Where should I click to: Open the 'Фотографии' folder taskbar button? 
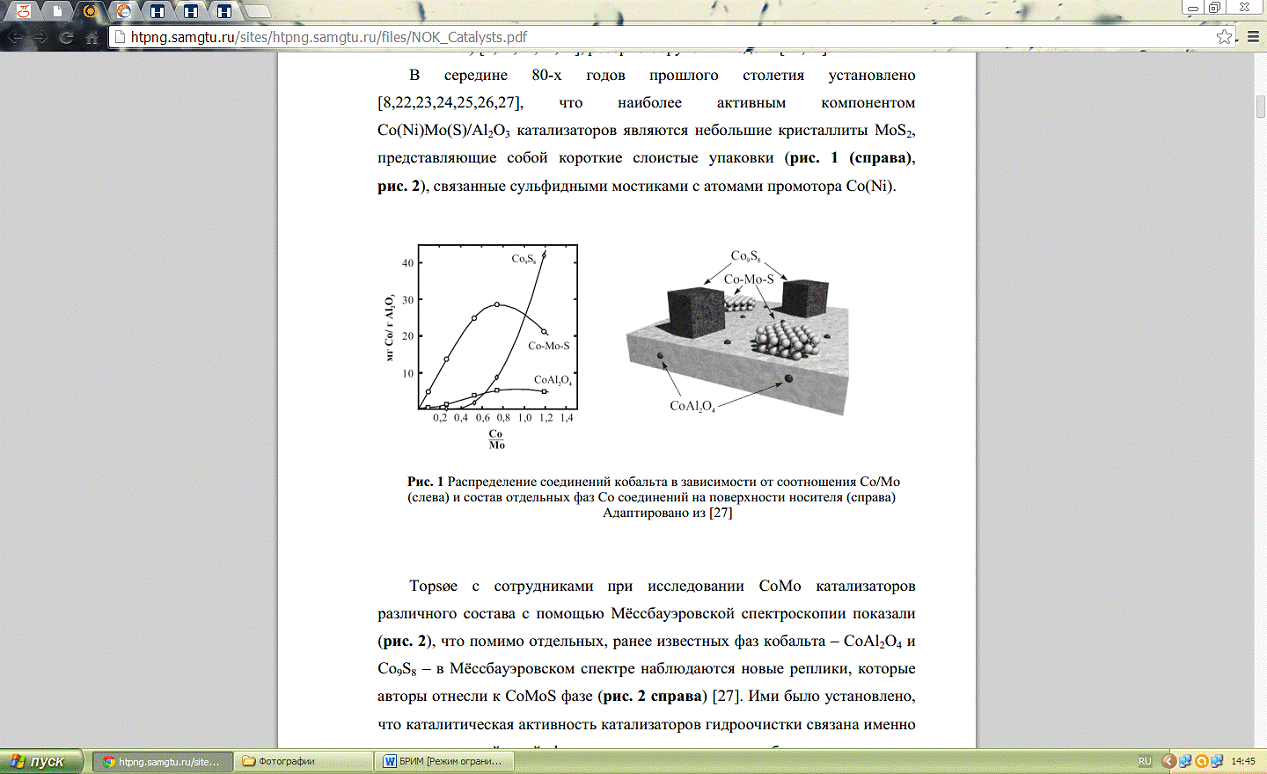pos(305,762)
